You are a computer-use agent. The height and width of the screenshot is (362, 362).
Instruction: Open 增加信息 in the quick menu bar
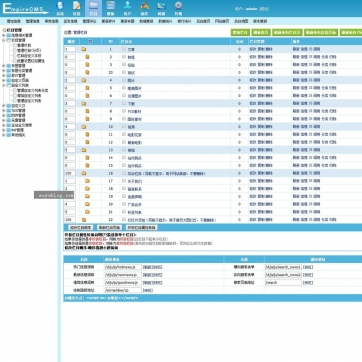click(x=14, y=21)
